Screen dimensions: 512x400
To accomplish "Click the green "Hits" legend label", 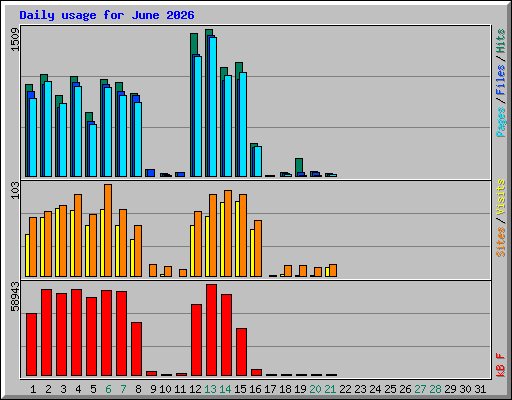I will (500, 41).
